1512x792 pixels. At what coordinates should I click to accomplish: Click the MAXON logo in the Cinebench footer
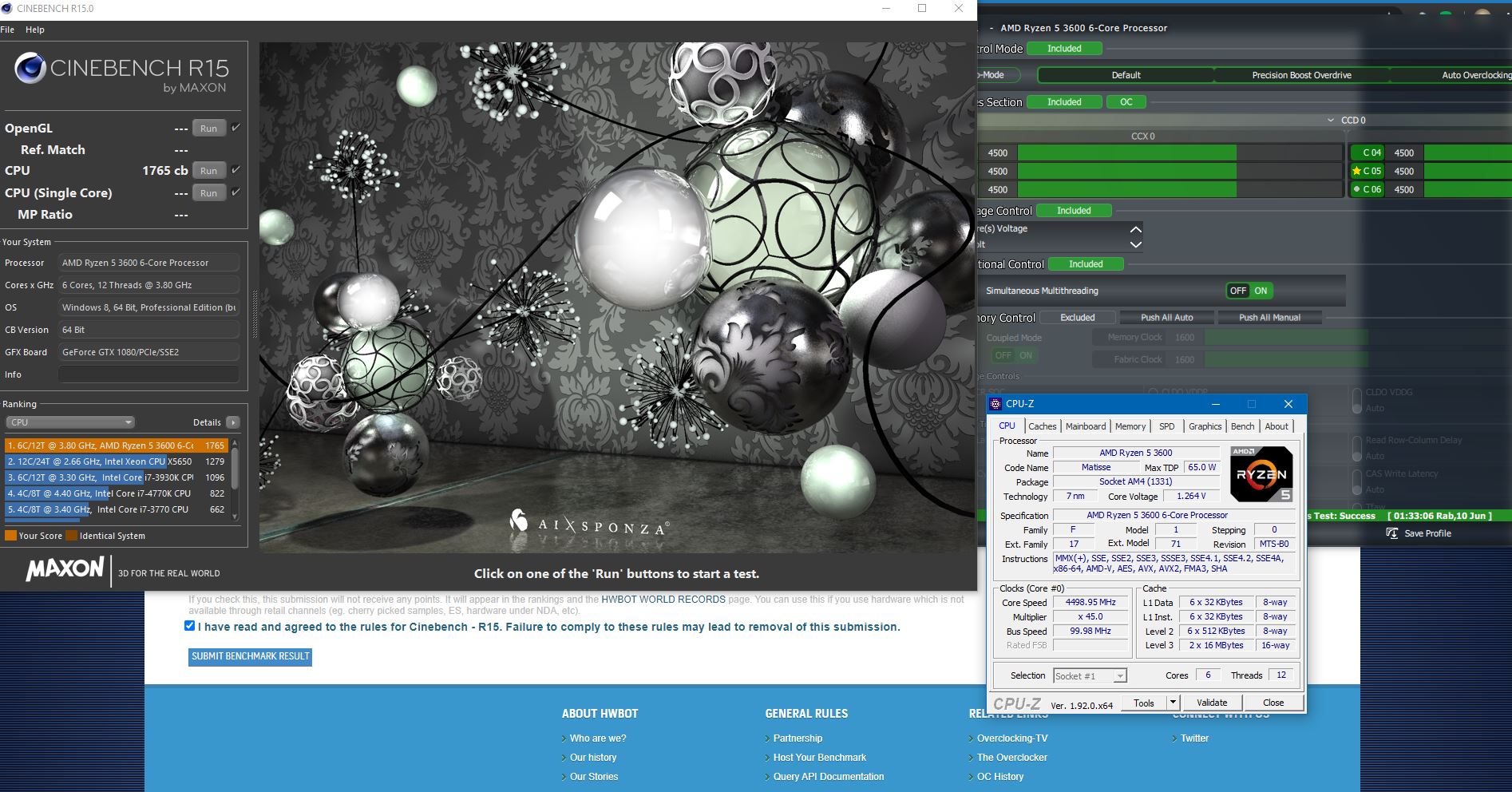65,569
